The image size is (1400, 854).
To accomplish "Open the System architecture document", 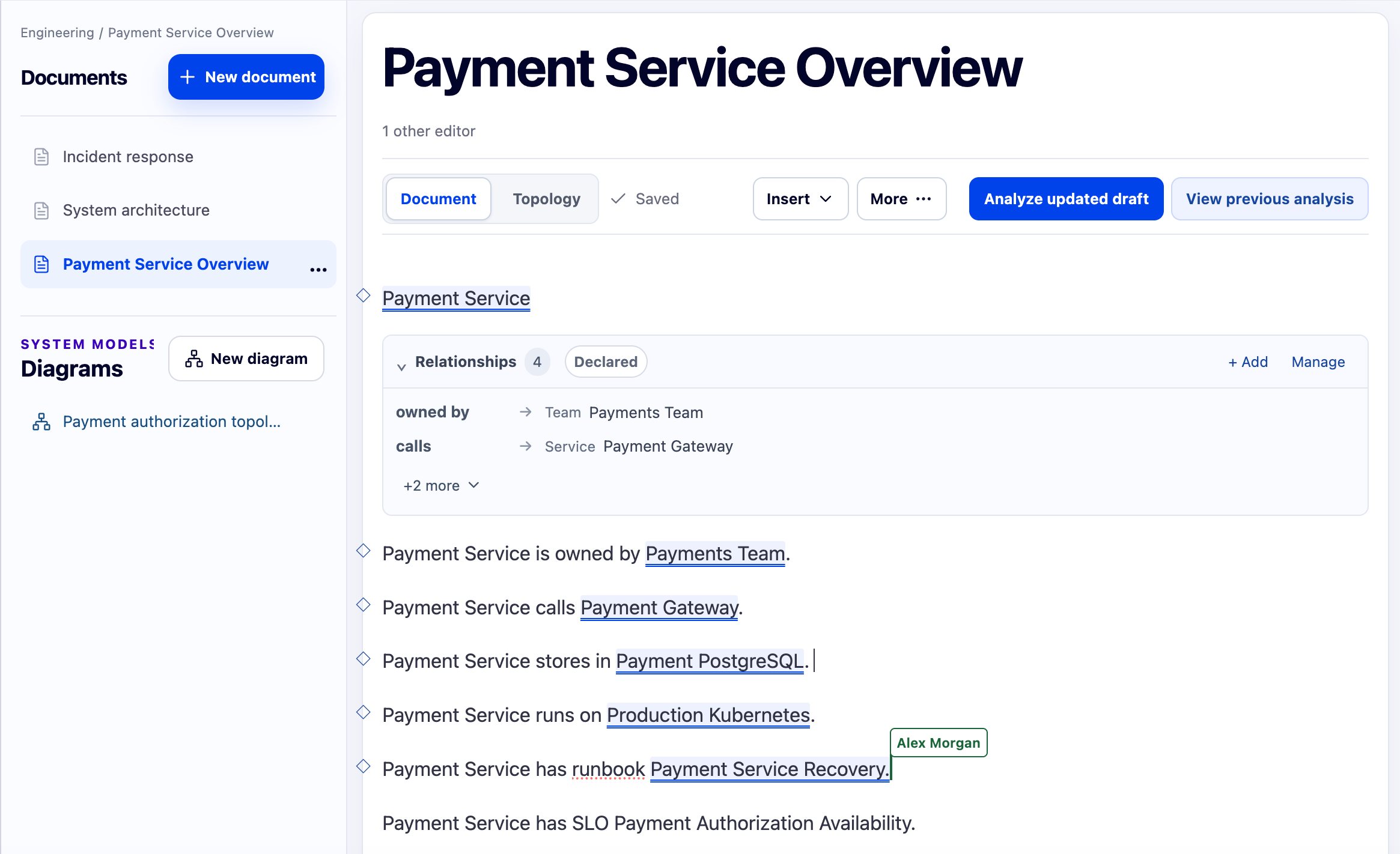I will point(178,210).
